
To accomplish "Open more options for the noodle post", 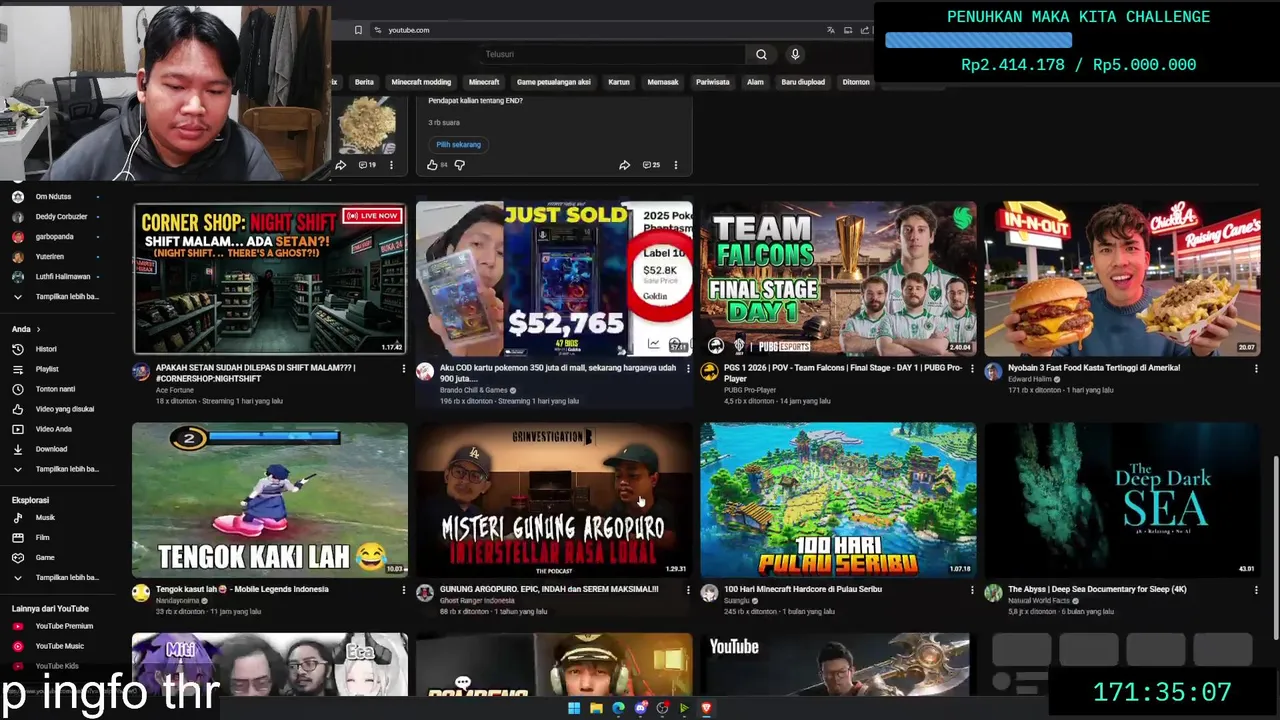I will pyautogui.click(x=391, y=165).
